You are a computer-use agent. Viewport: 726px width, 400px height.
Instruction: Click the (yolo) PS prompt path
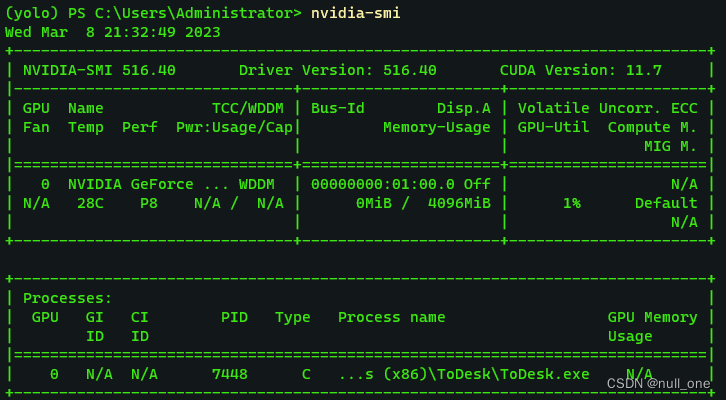[152, 13]
